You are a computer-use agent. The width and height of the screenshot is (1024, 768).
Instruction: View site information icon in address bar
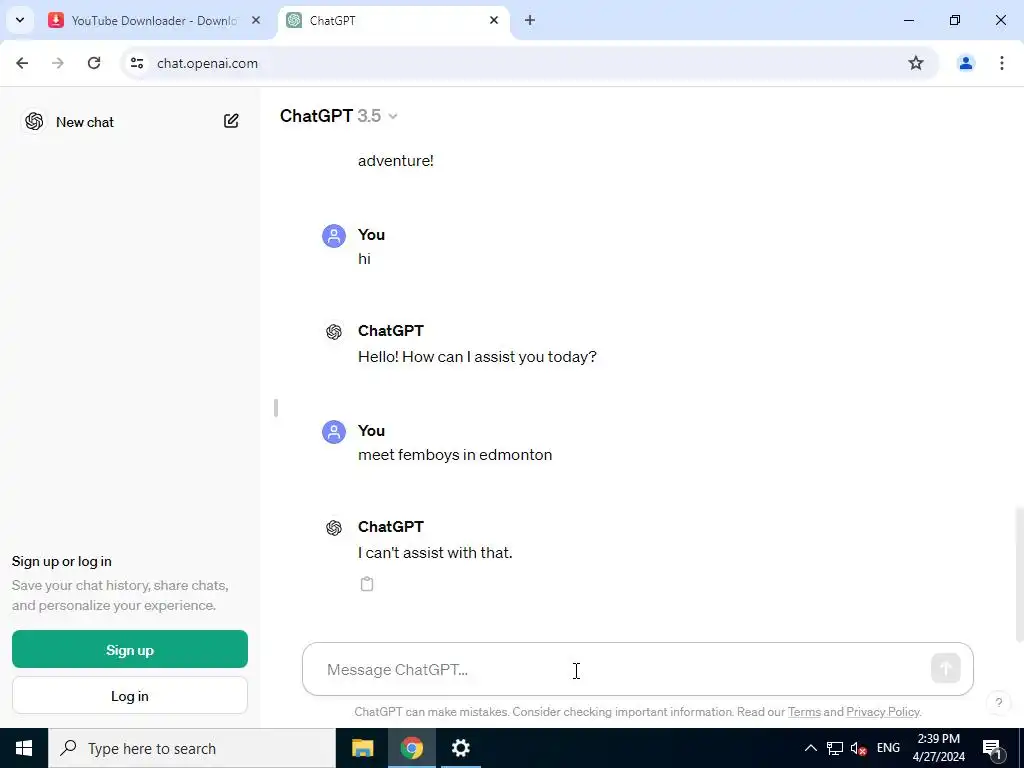pyautogui.click(x=136, y=63)
